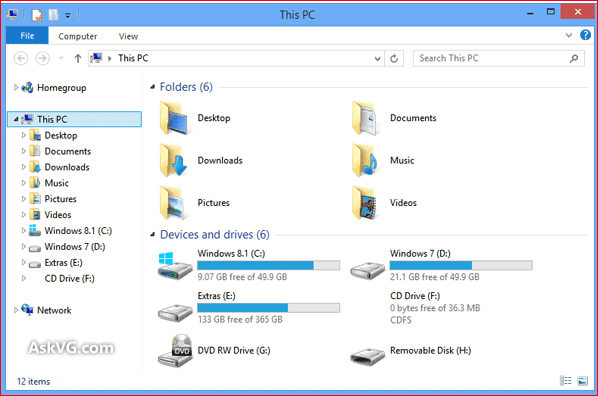Open Customize Quick Access Toolbar dropdown
The width and height of the screenshot is (598, 396).
pyautogui.click(x=68, y=16)
